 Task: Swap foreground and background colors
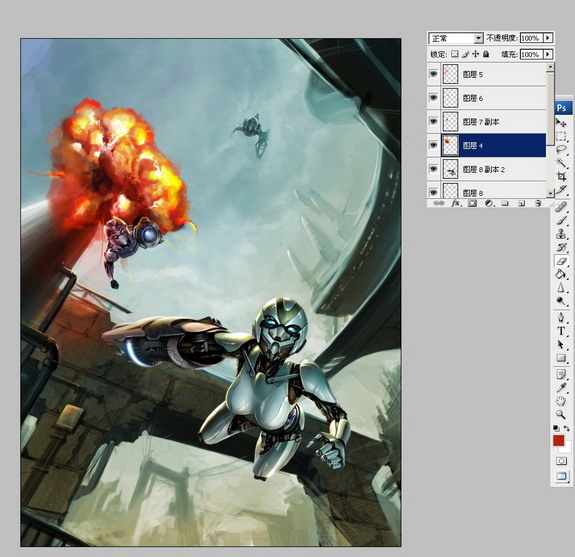point(567,428)
